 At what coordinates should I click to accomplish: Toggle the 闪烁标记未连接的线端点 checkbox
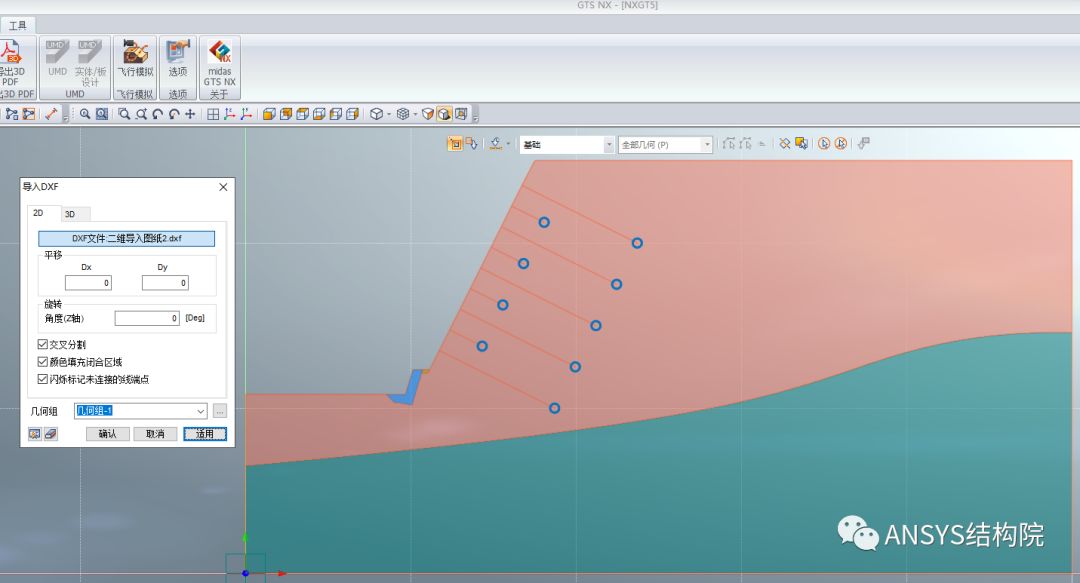point(43,379)
